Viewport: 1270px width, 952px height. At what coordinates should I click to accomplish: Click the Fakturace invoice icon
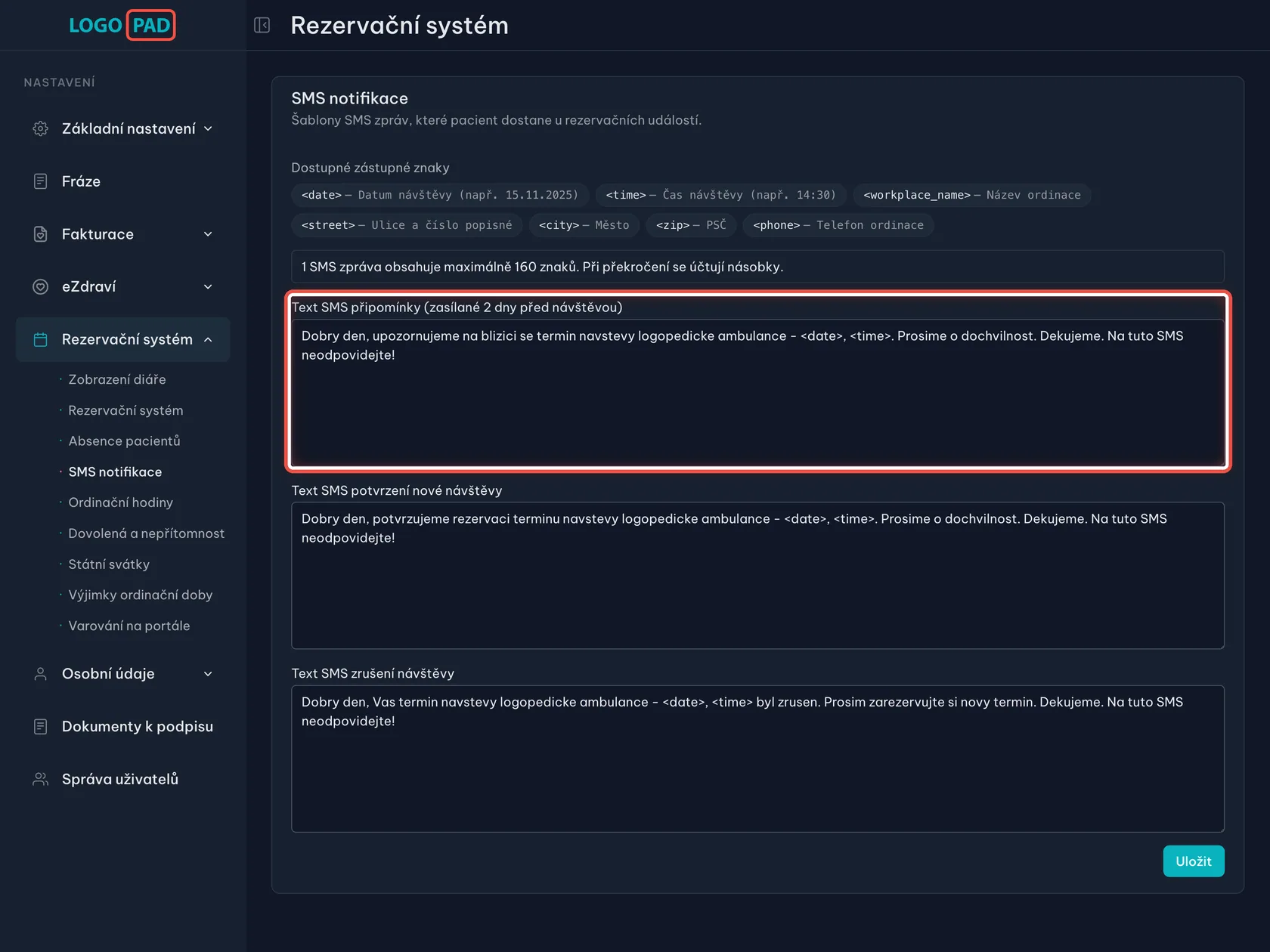pyautogui.click(x=41, y=234)
